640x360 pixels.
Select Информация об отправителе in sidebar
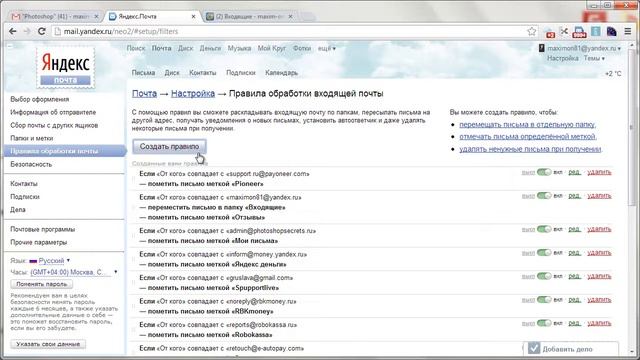pos(53,112)
